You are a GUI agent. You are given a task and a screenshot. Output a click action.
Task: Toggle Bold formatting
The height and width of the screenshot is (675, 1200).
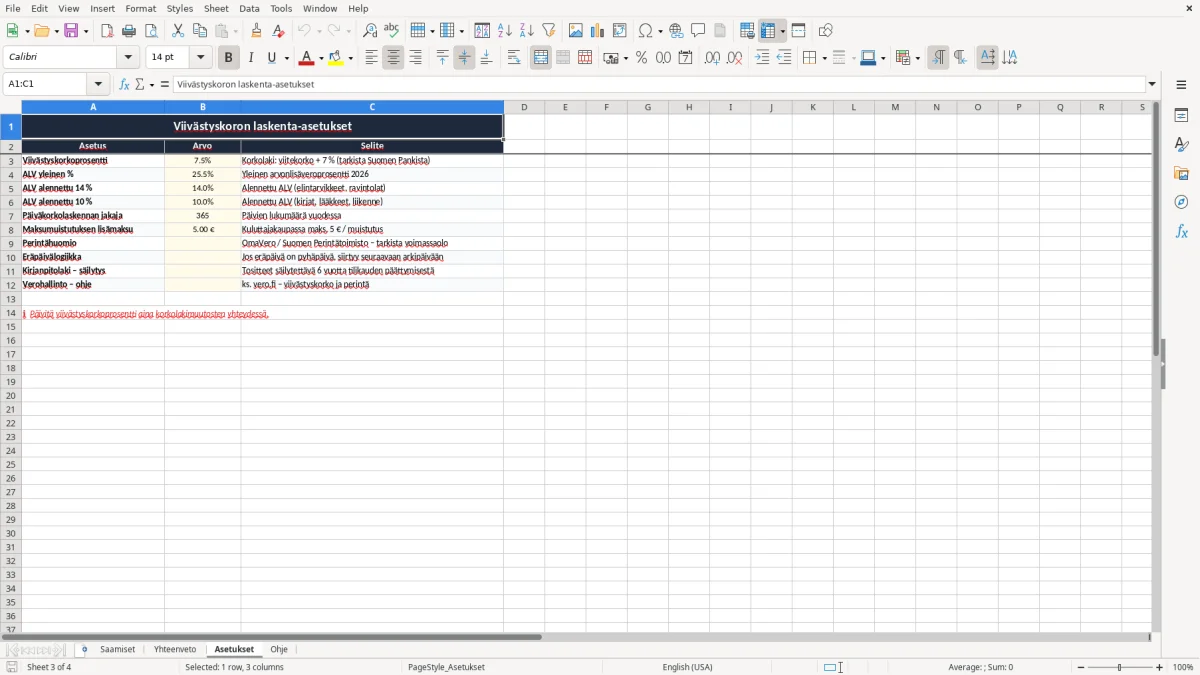click(228, 58)
